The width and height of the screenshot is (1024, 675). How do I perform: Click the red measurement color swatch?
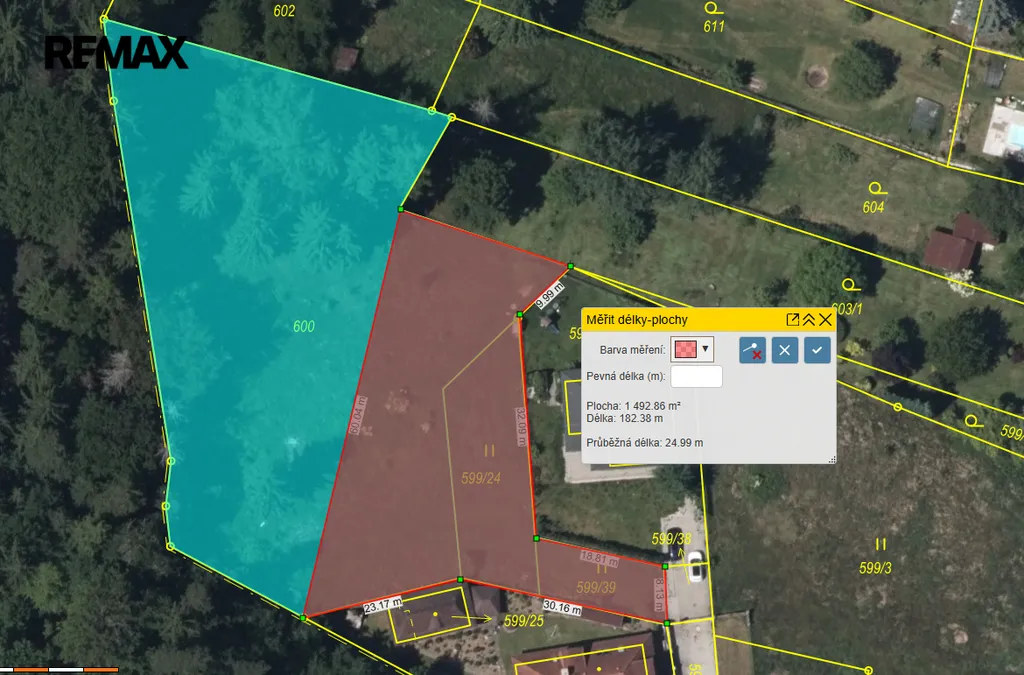(686, 349)
